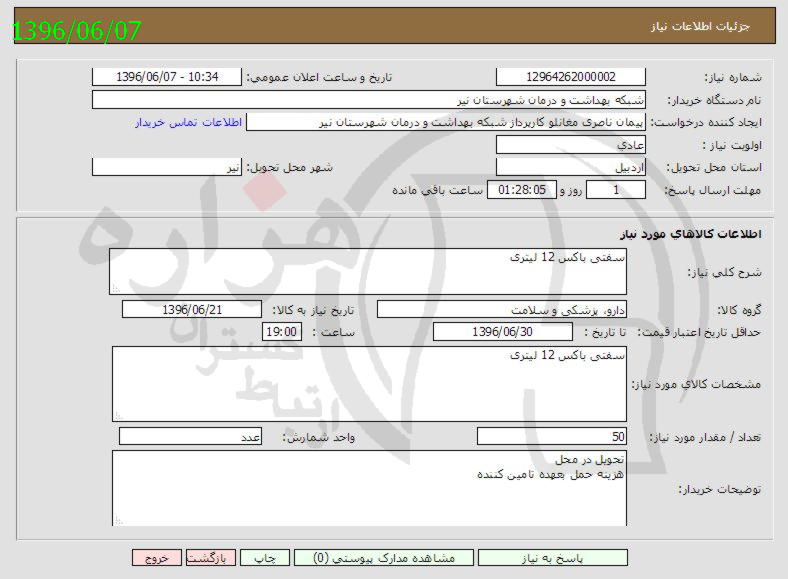Click the واحد شمارش label

coord(319,438)
